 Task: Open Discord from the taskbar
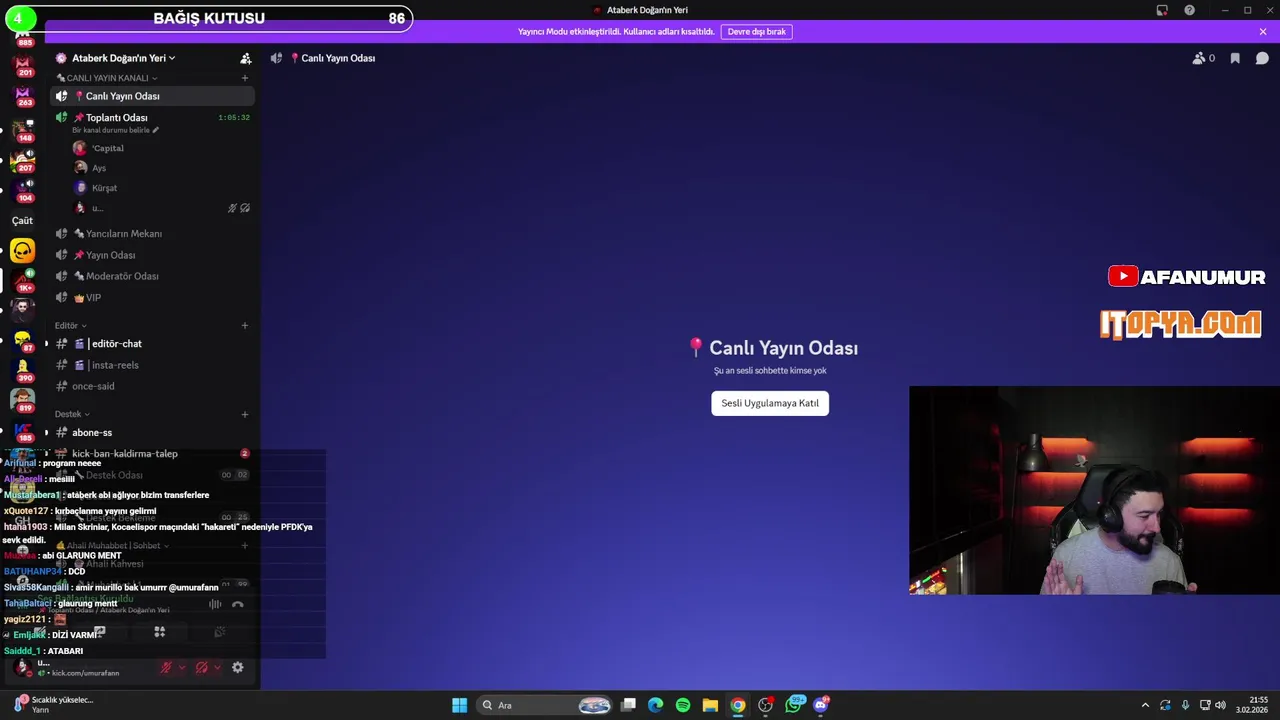tap(821, 705)
